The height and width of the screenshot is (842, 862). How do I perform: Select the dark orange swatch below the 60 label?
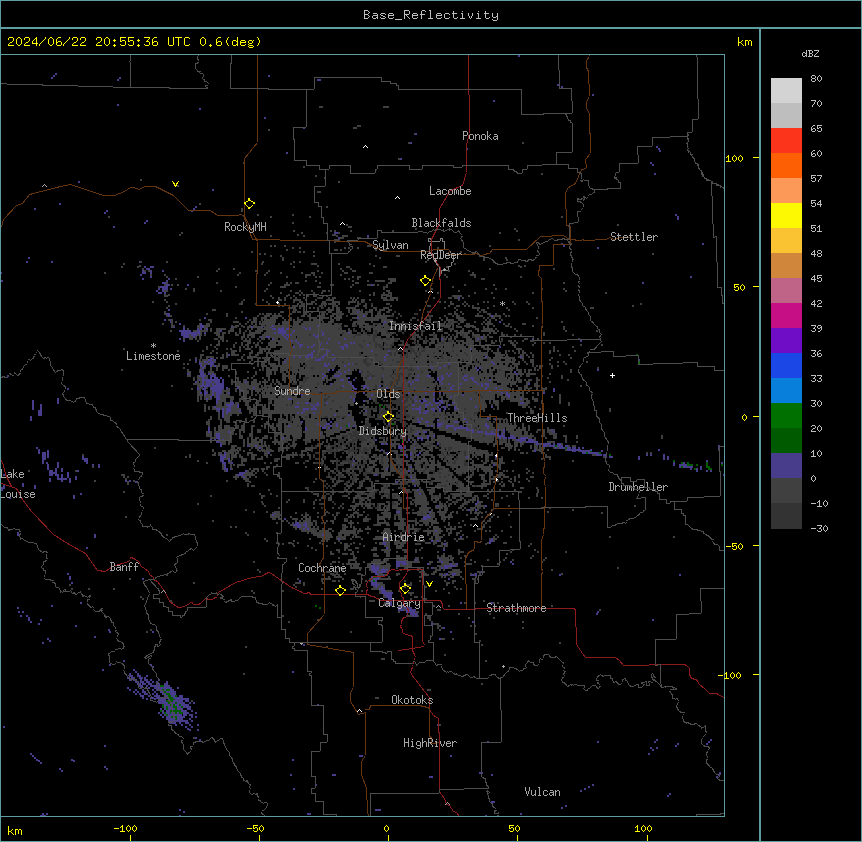point(786,165)
